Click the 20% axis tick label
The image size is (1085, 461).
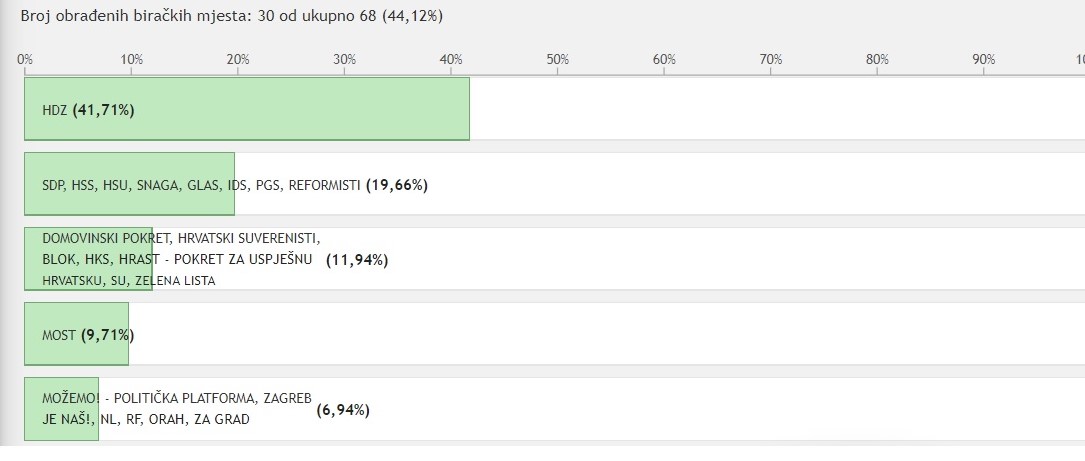click(x=238, y=60)
